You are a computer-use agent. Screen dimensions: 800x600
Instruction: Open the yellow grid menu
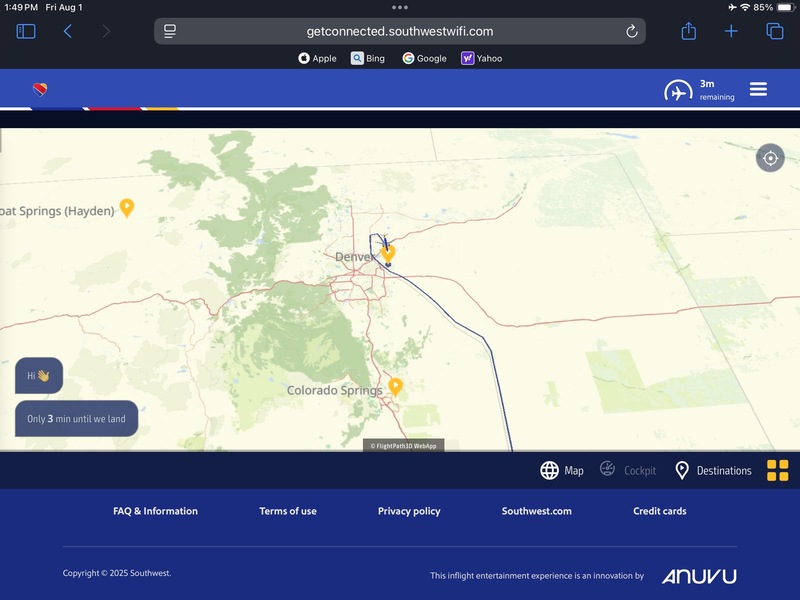778,470
